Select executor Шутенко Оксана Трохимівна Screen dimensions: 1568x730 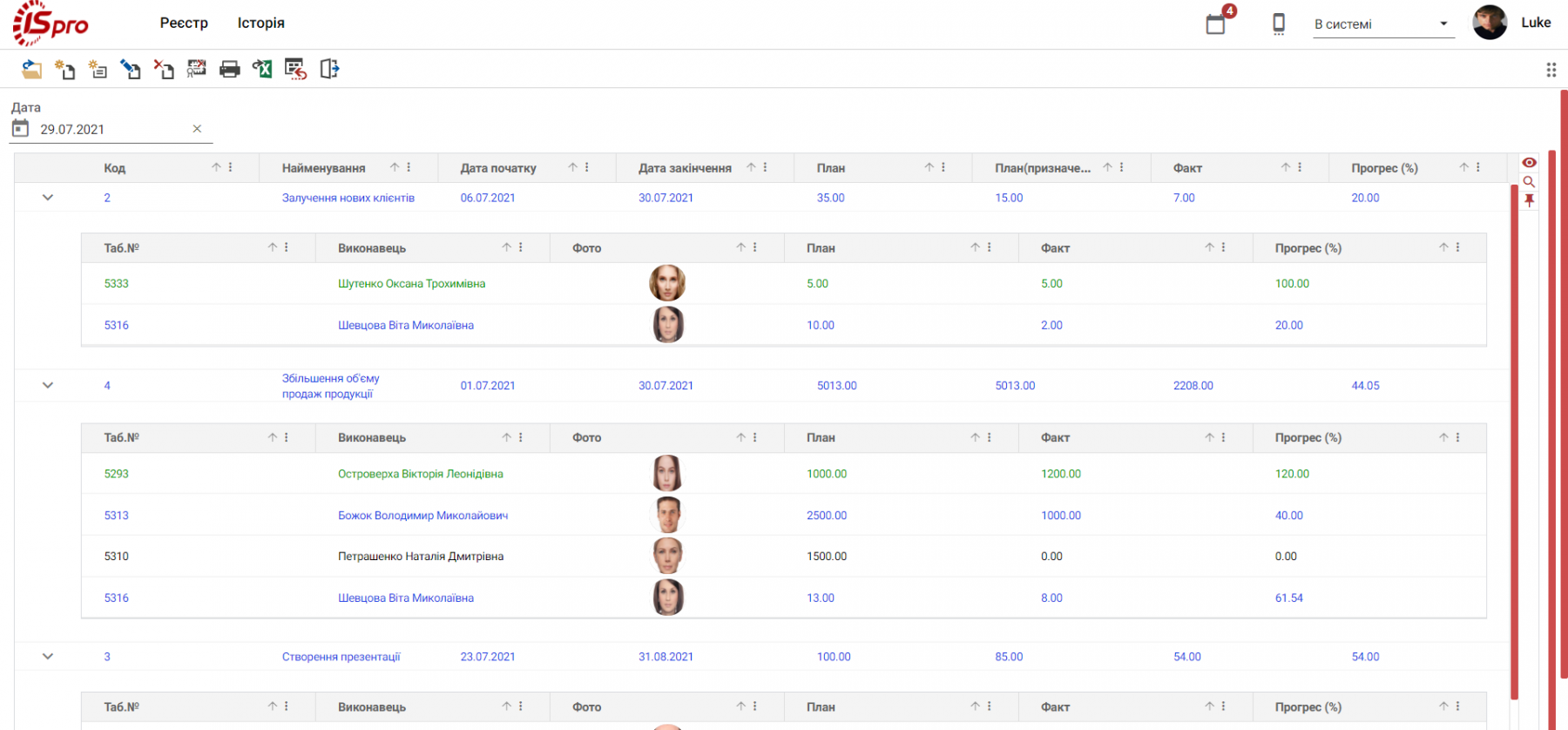411,284
